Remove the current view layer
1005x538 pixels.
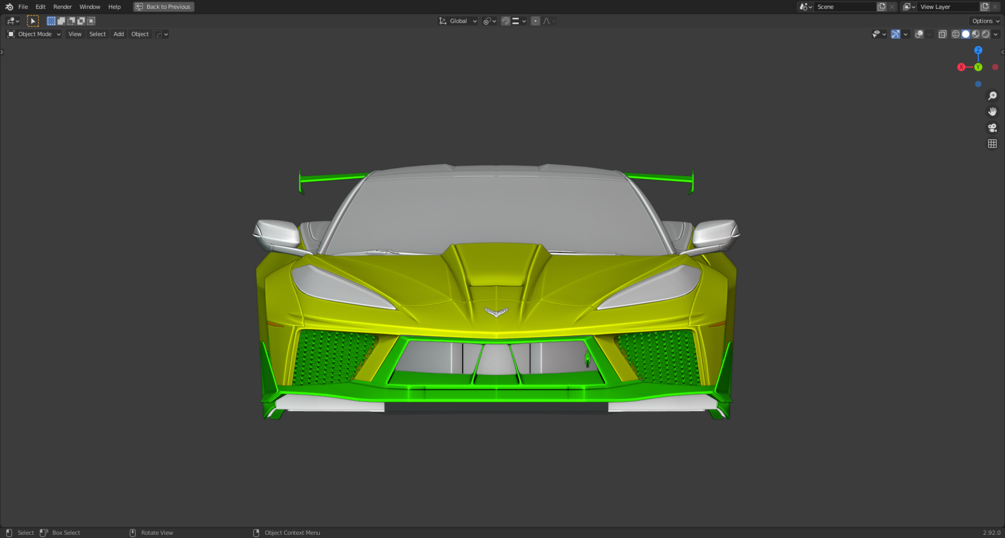click(995, 6)
